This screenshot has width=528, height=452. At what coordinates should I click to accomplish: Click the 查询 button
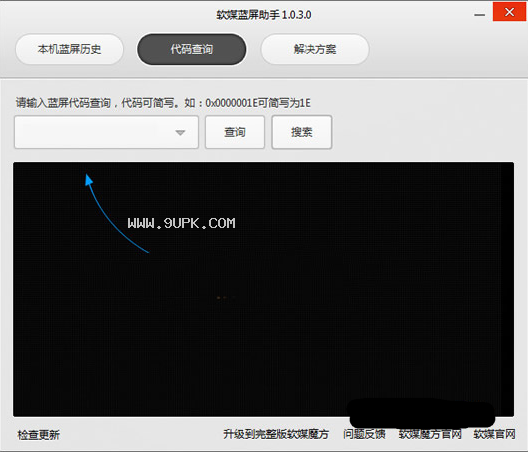coord(235,132)
